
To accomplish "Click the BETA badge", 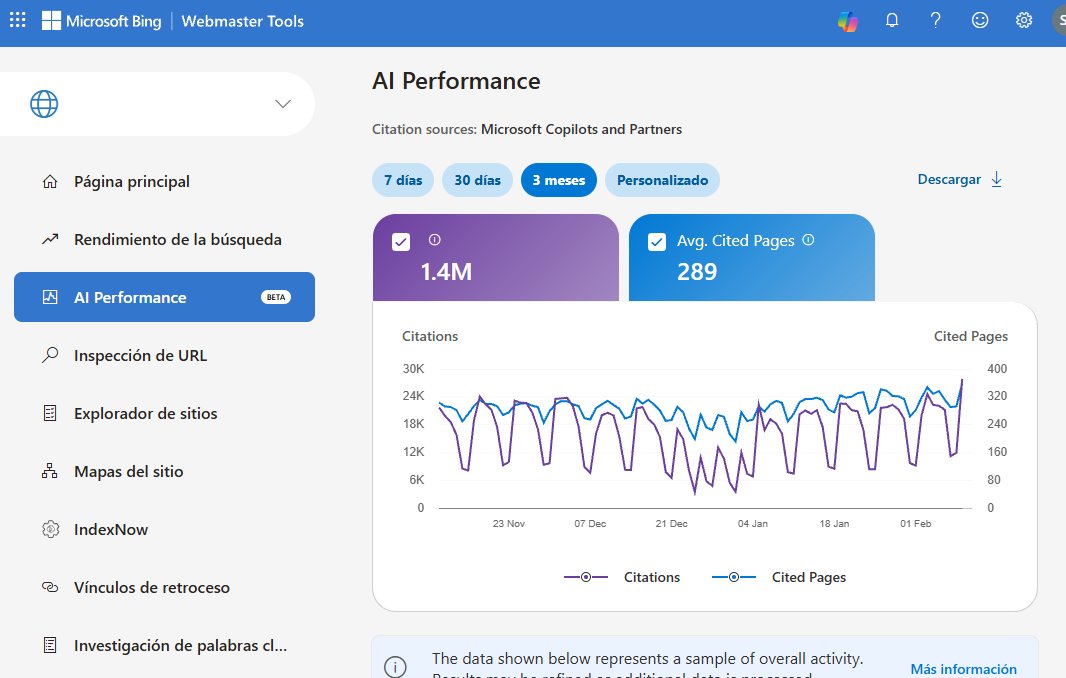I will coord(276,297).
